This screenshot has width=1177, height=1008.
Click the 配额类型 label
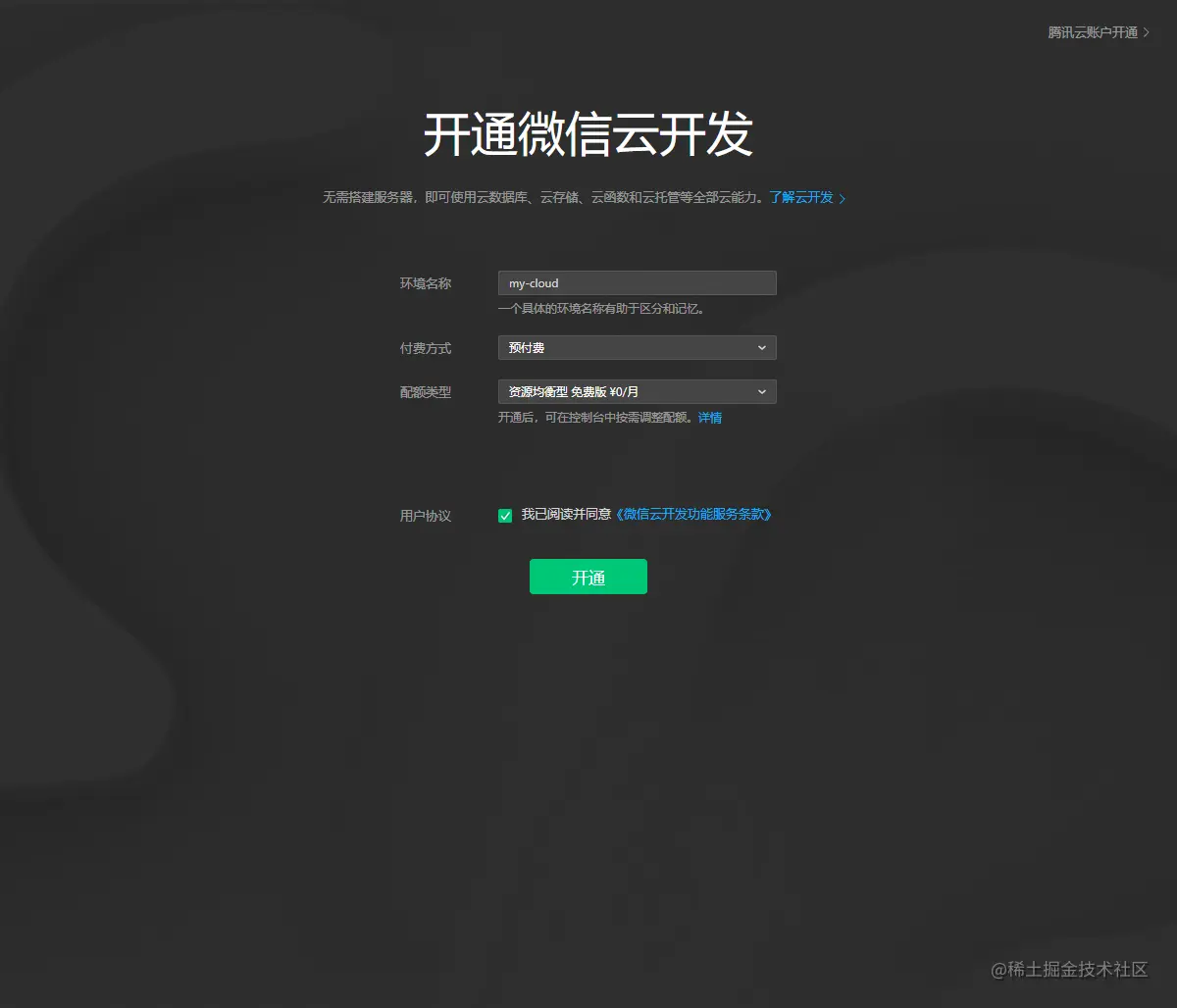426,392
